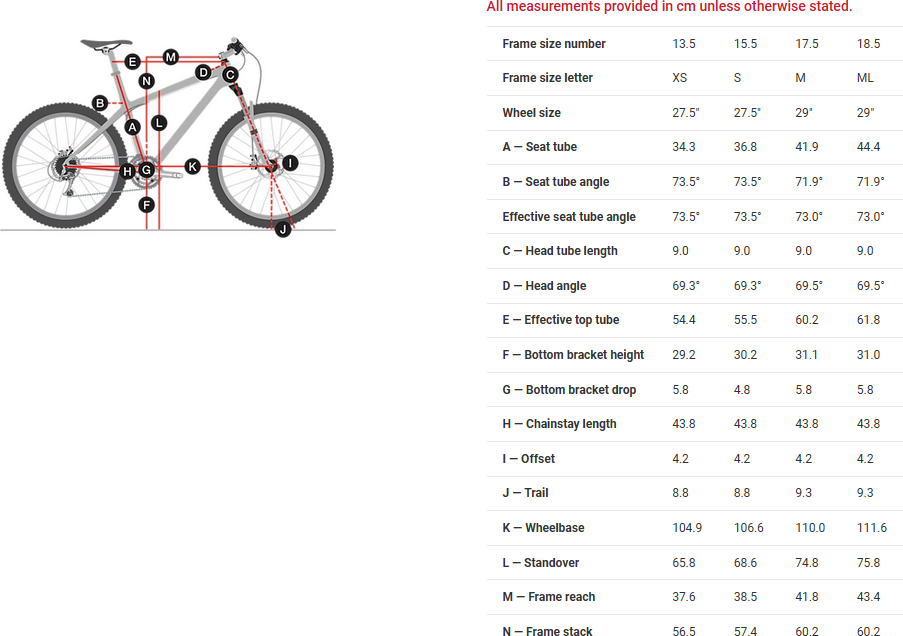Image resolution: width=903 pixels, height=636 pixels.
Task: Select the G marker at the bottom bracket
Action: [146, 170]
